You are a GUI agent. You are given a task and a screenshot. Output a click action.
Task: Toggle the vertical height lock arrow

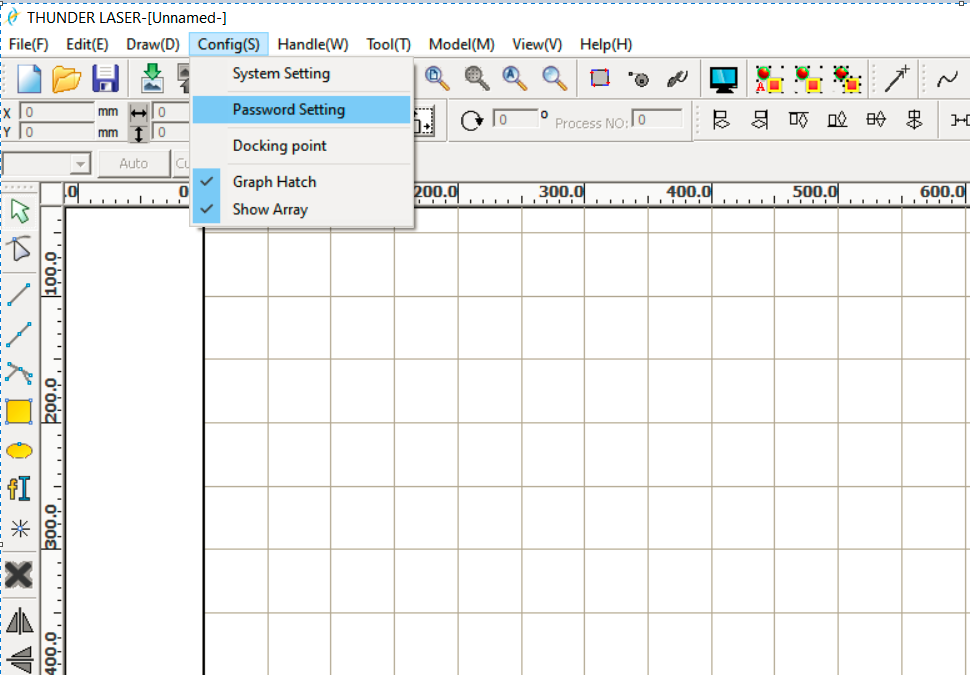click(x=139, y=132)
